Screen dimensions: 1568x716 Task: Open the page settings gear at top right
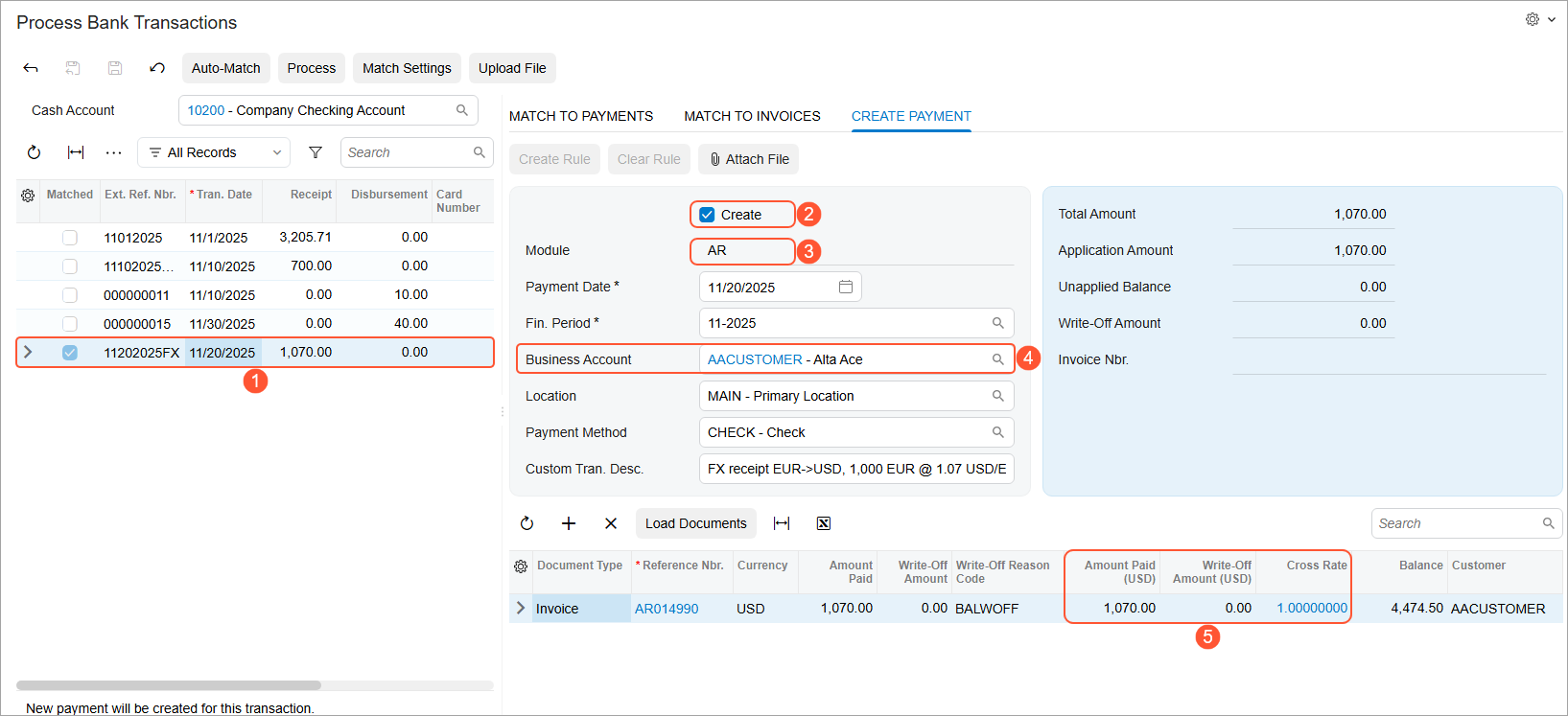tap(1533, 19)
